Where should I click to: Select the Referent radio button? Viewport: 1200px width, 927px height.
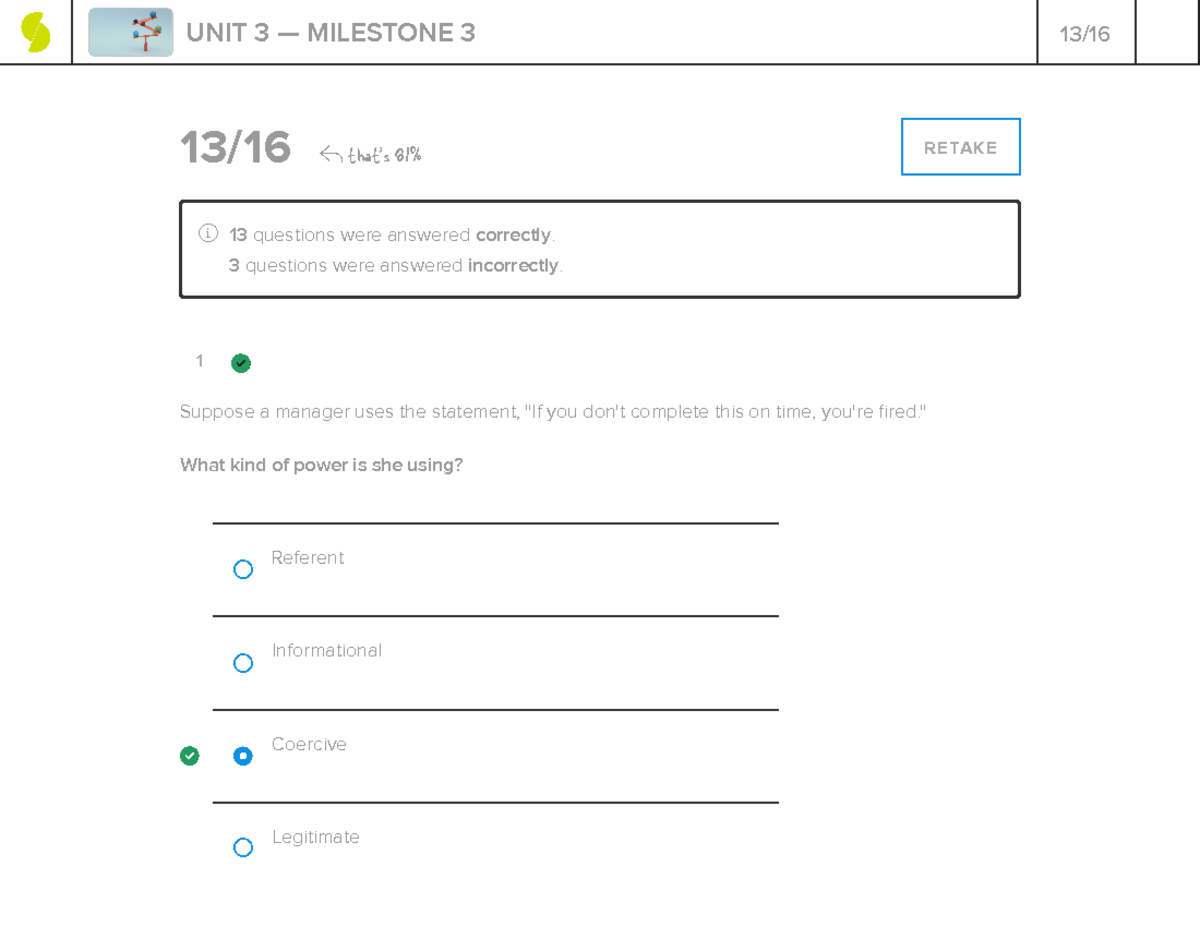tap(243, 569)
